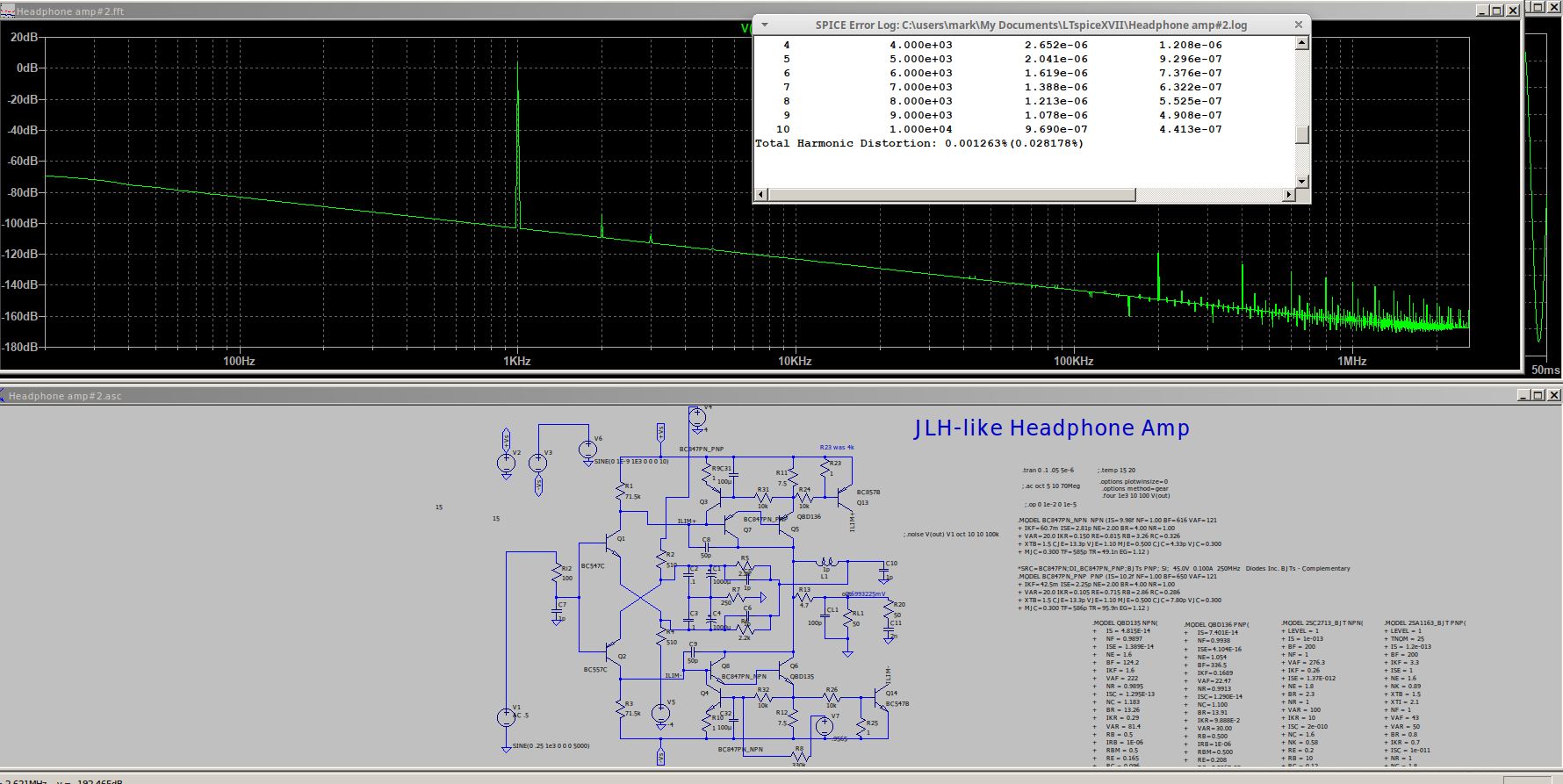Click the R23 was 4k comment

coord(837,448)
